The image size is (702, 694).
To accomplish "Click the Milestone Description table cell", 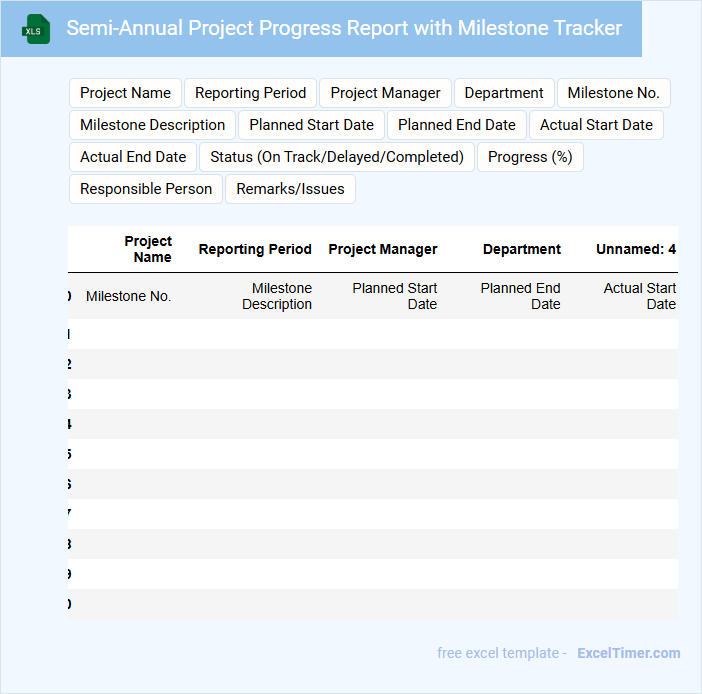I will click(x=277, y=296).
